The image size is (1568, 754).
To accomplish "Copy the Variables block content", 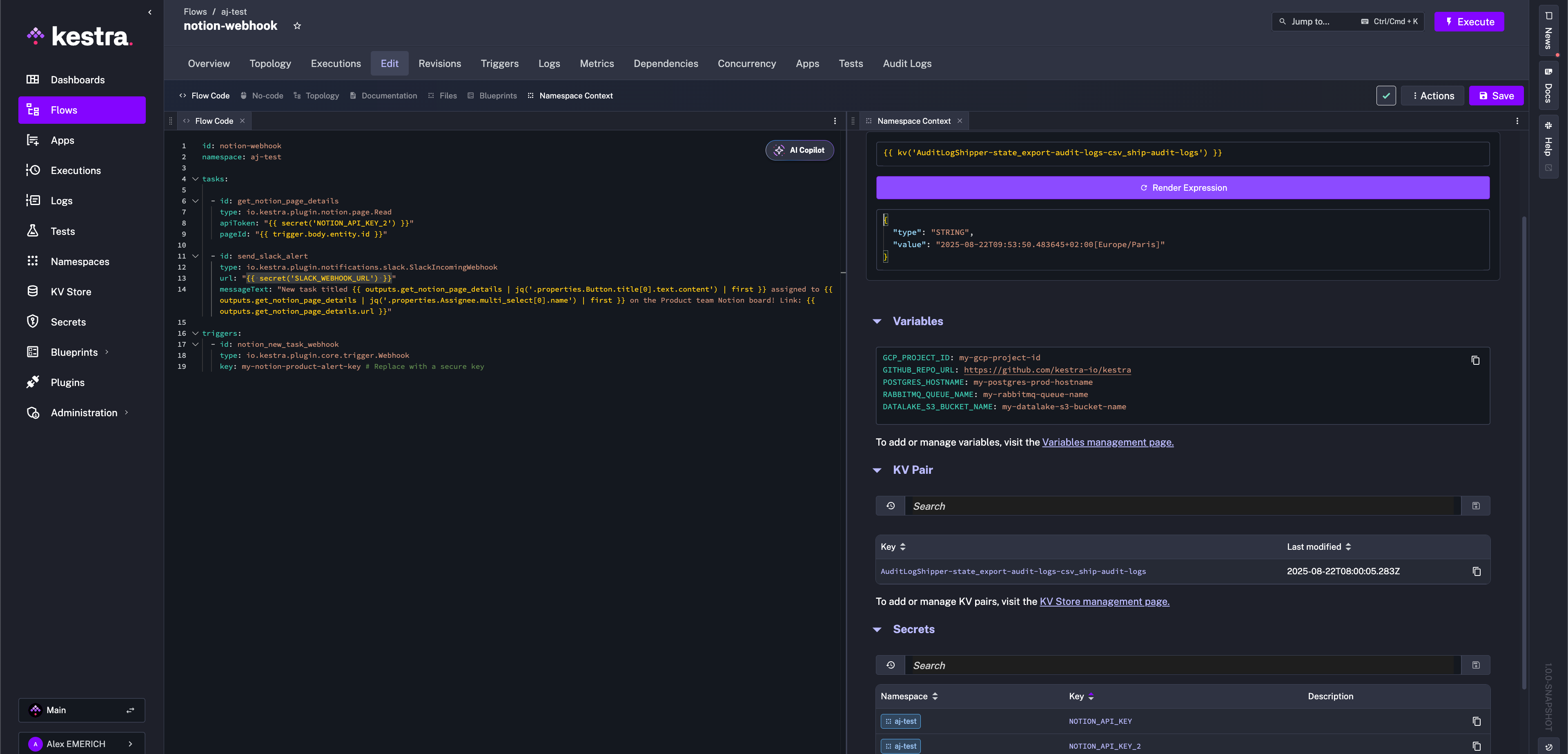I will point(1475,361).
